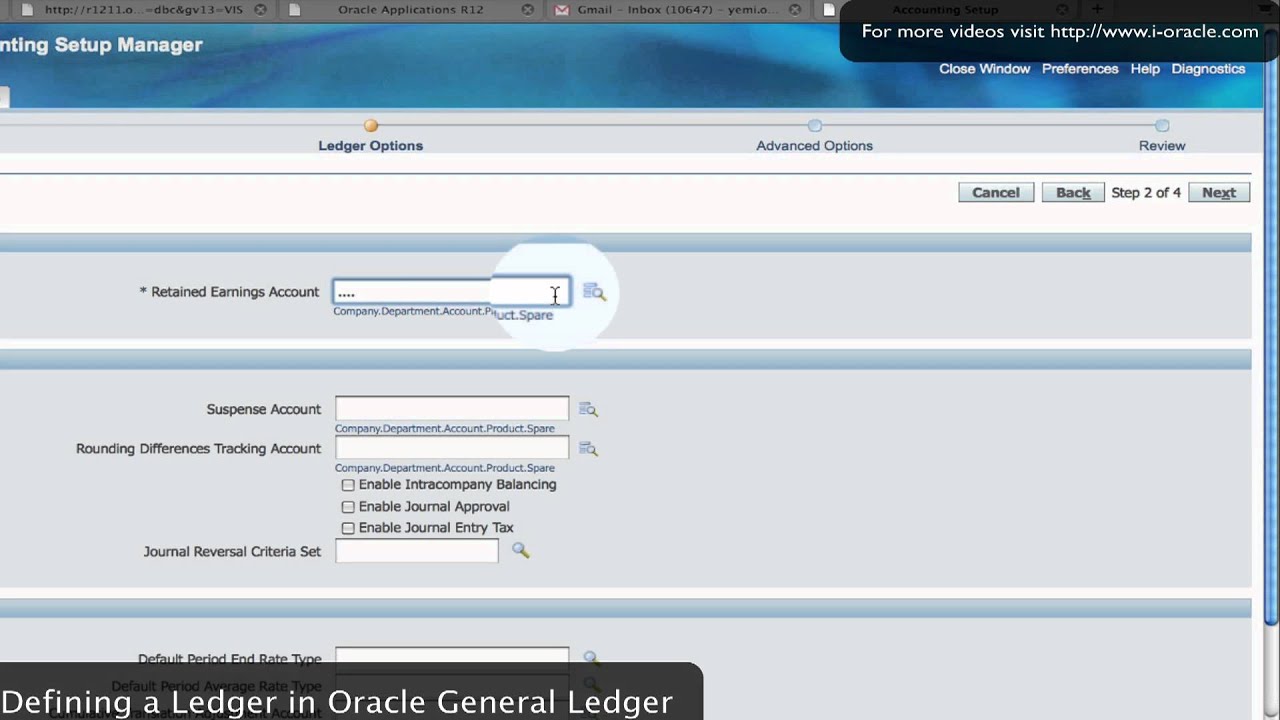Focus the Retained Earnings Account field
The height and width of the screenshot is (720, 1280).
pyautogui.click(x=452, y=292)
